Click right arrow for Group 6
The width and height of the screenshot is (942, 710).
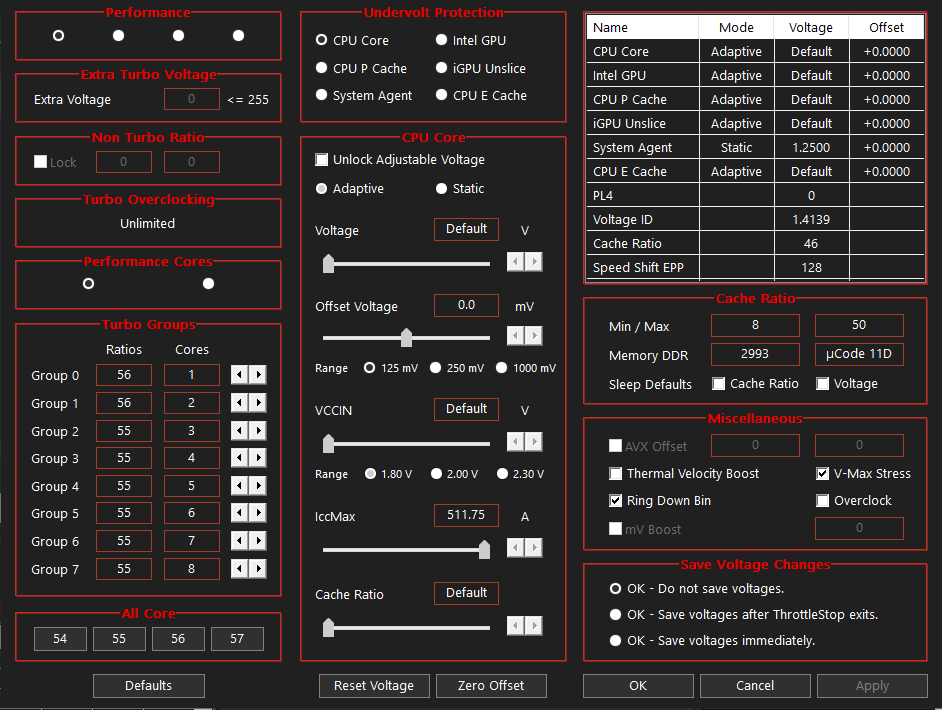[x=258, y=541]
